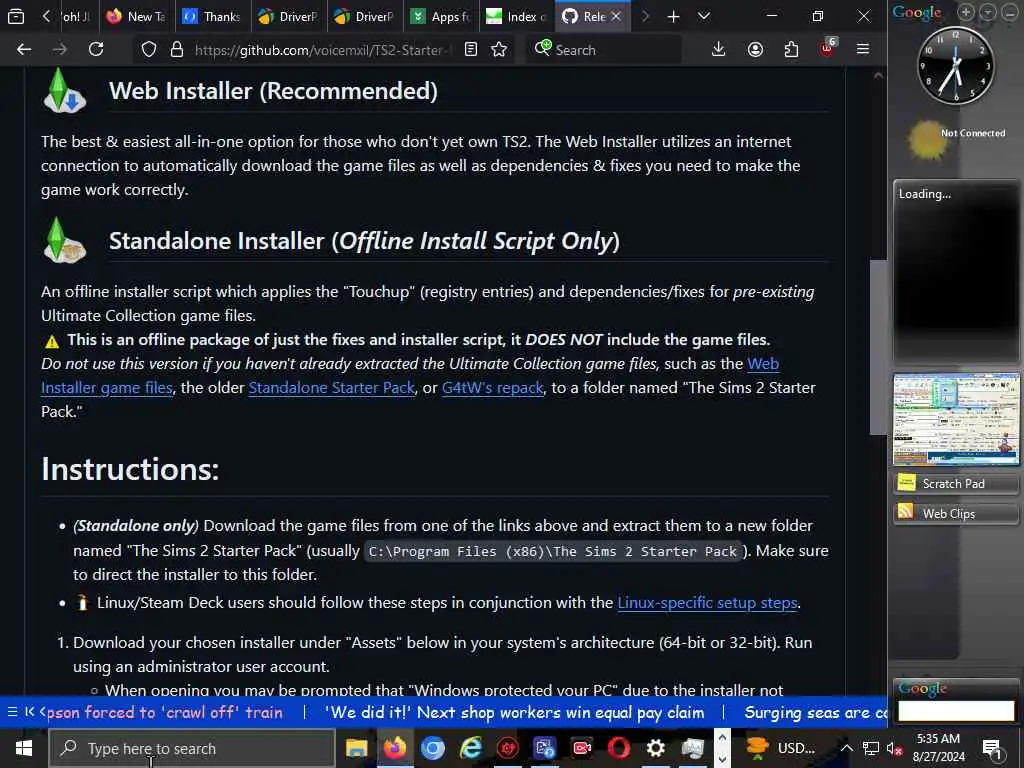This screenshot has width=1024, height=768.
Task: Open the Standalone Starter Pack link
Action: pyautogui.click(x=331, y=388)
